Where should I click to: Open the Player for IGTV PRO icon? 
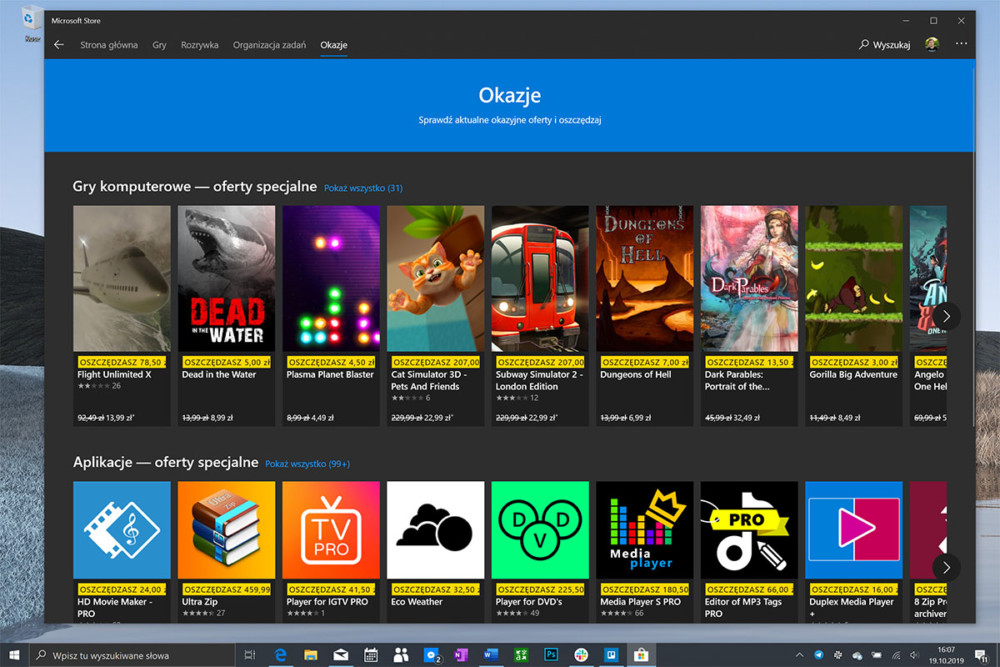pos(331,530)
